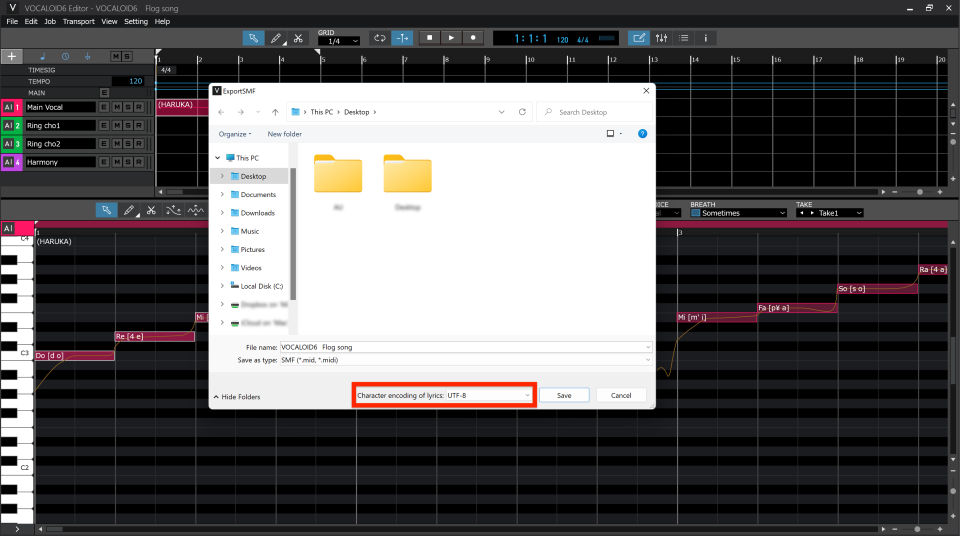Select the scissors tool in top toolbar
960x536 pixels.
(x=298, y=38)
